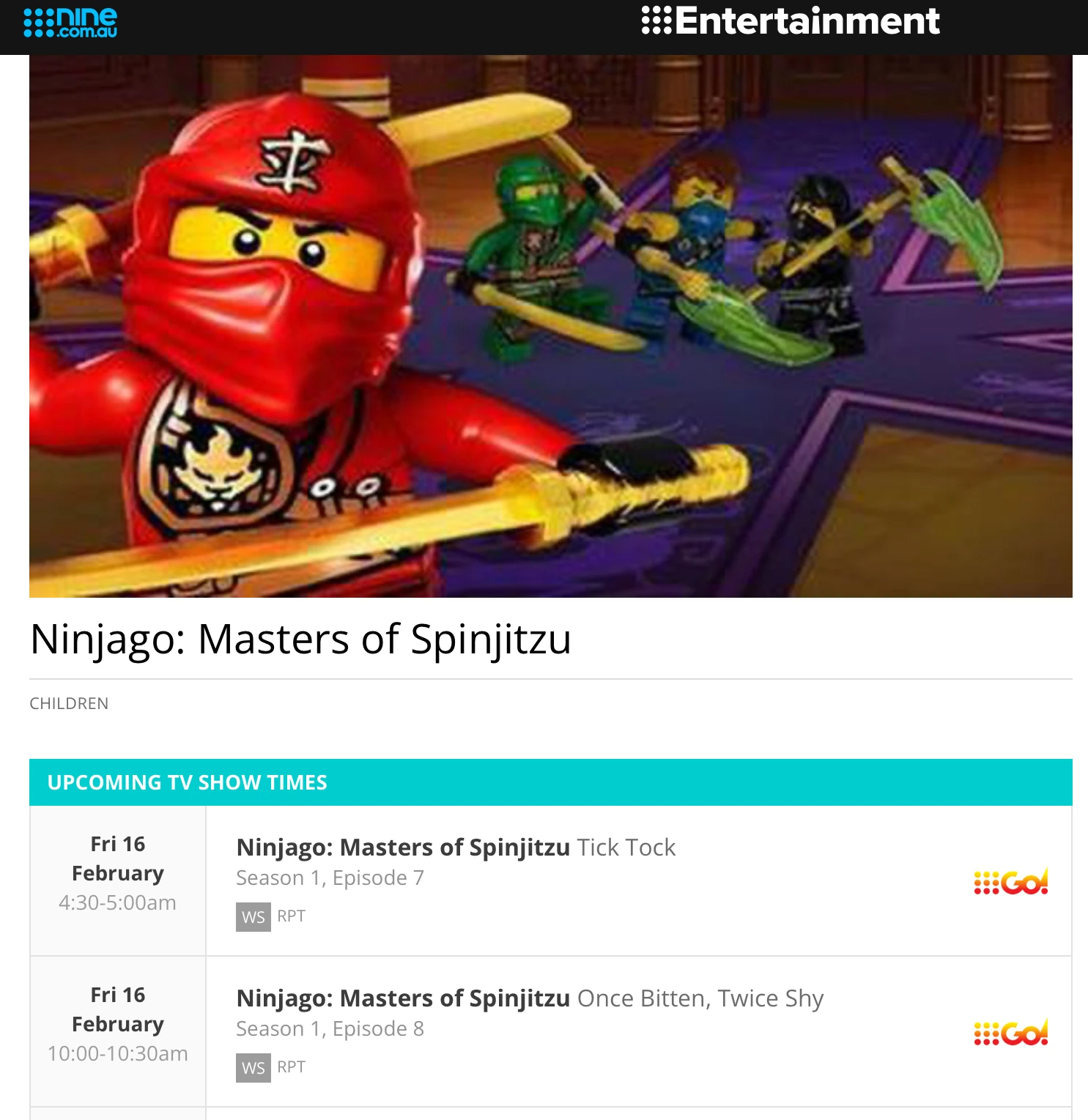
Task: Click the RPT tag under Episode 8
Action: (291, 1067)
